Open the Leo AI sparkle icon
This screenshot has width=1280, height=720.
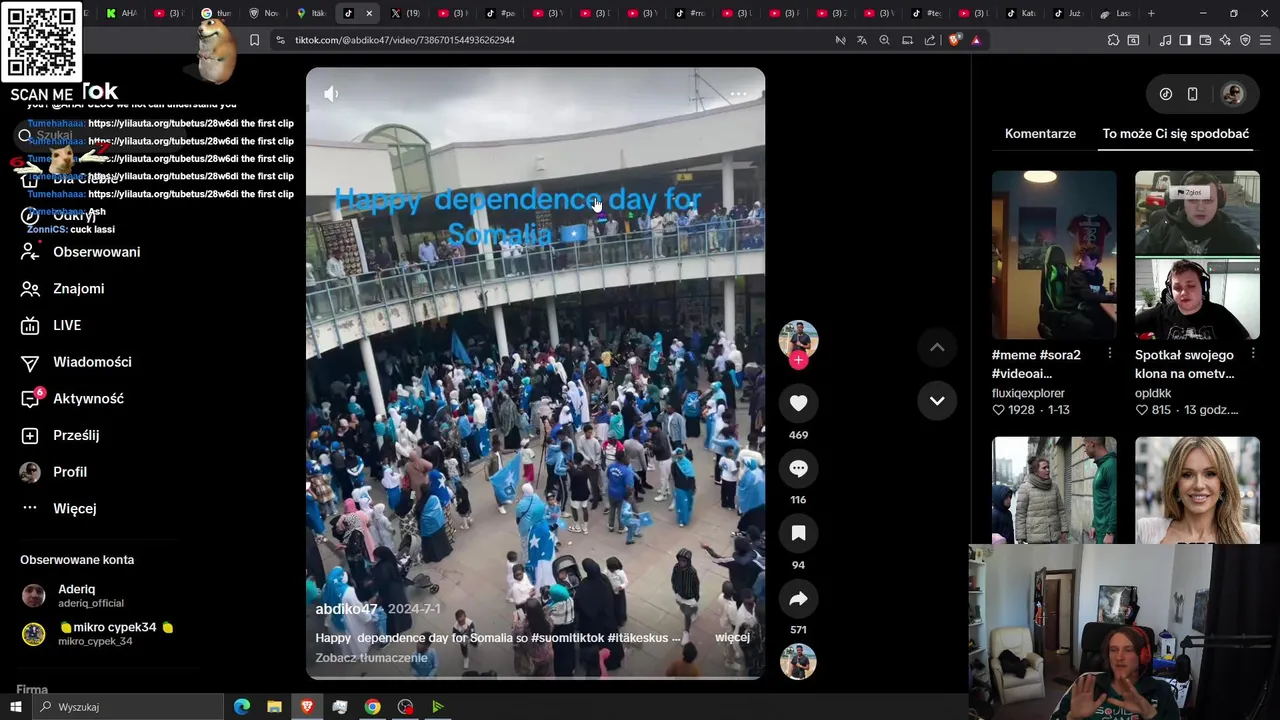1225,40
